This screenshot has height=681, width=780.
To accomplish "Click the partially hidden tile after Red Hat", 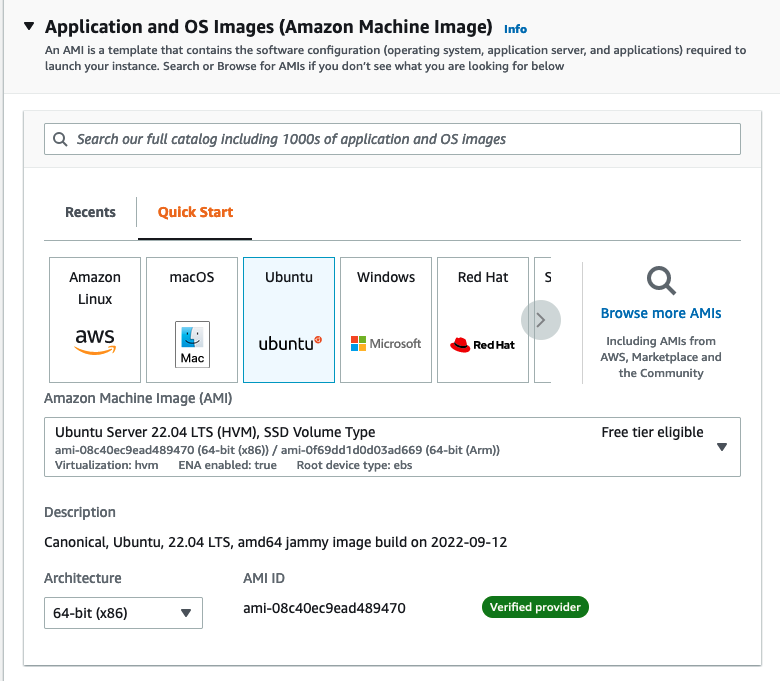I will coord(546,278).
